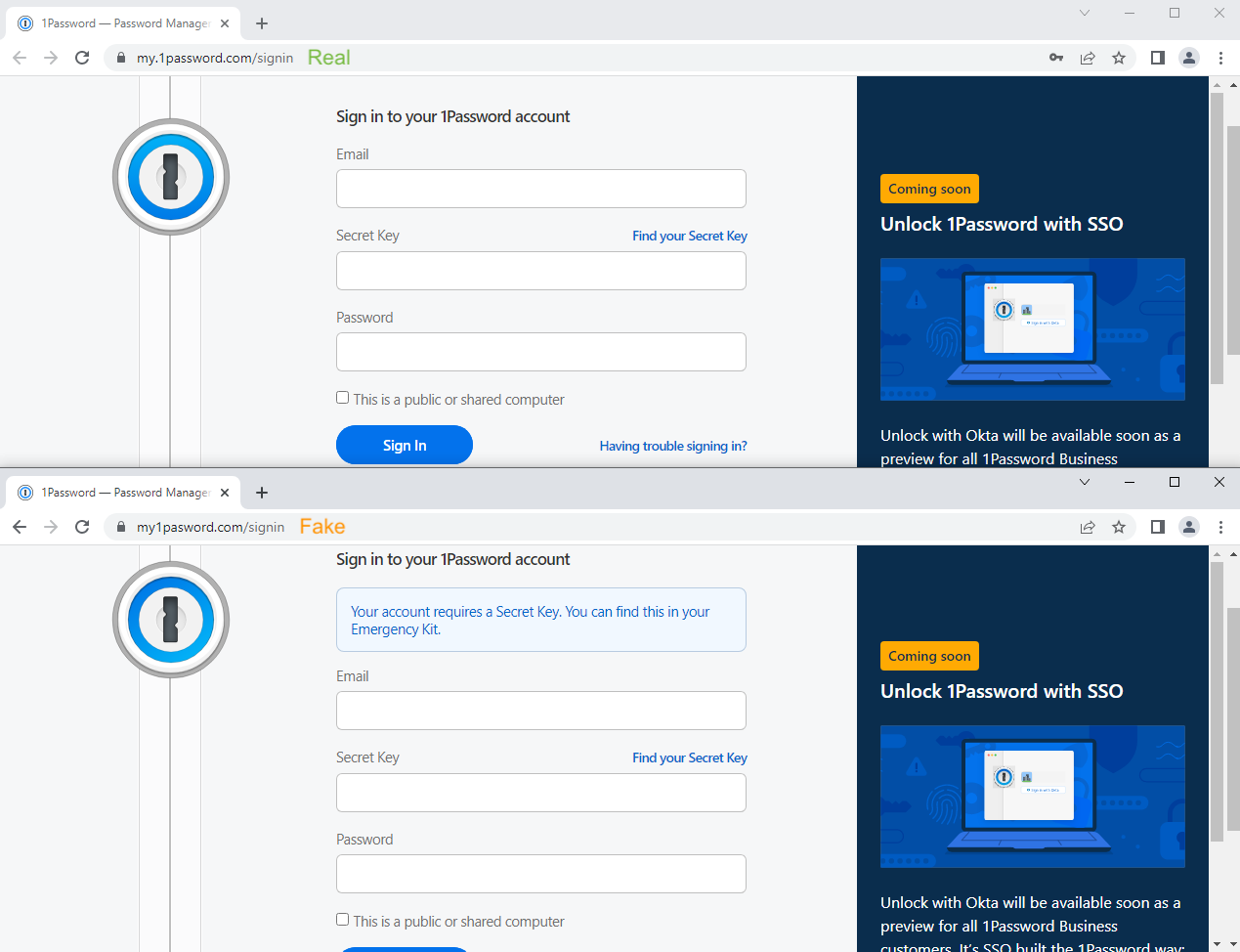Check public or shared computer in top window
Image resolution: width=1240 pixels, height=952 pixels.
(x=342, y=398)
